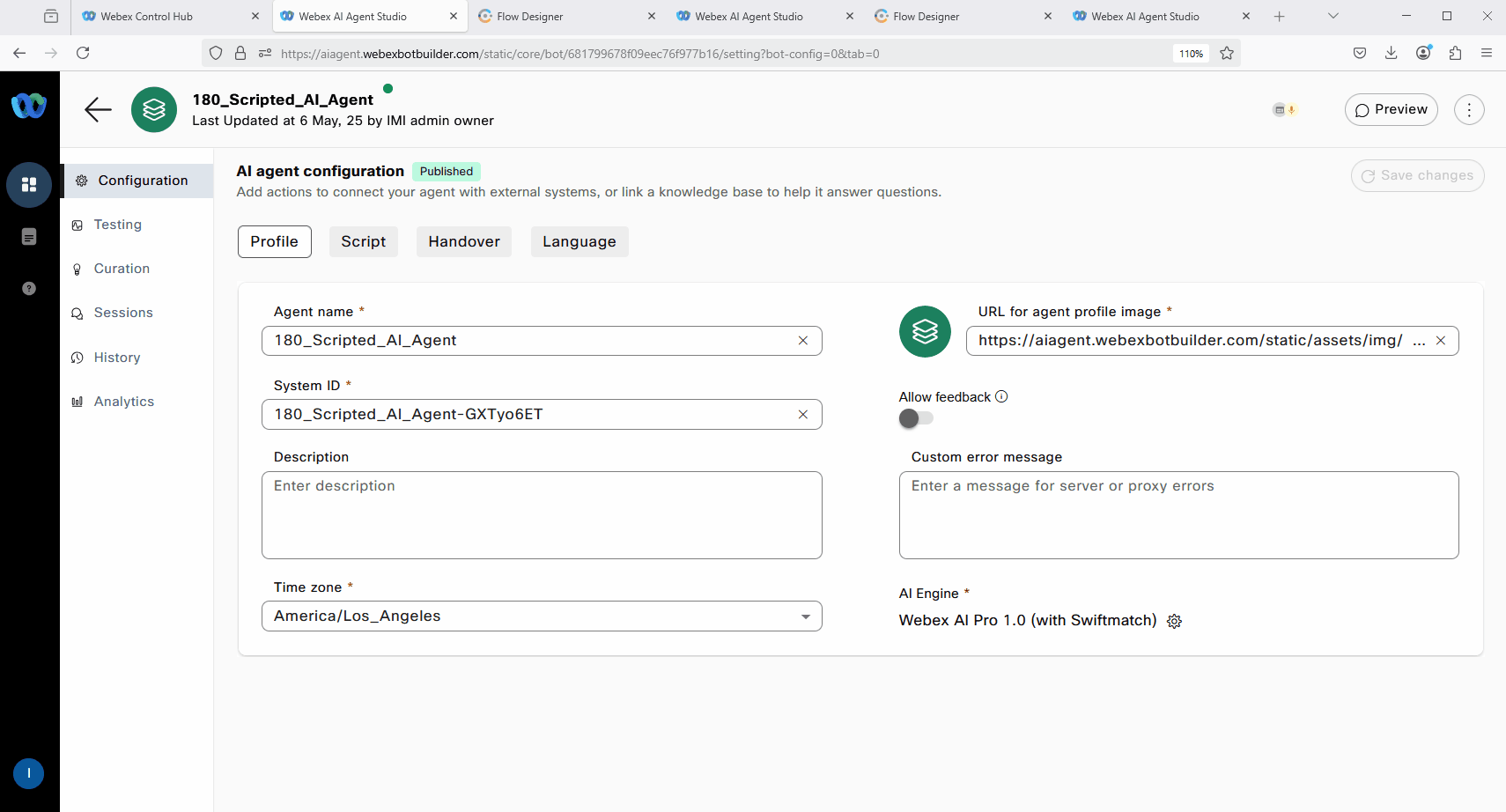Open AI Engine settings gear

coord(1174,621)
